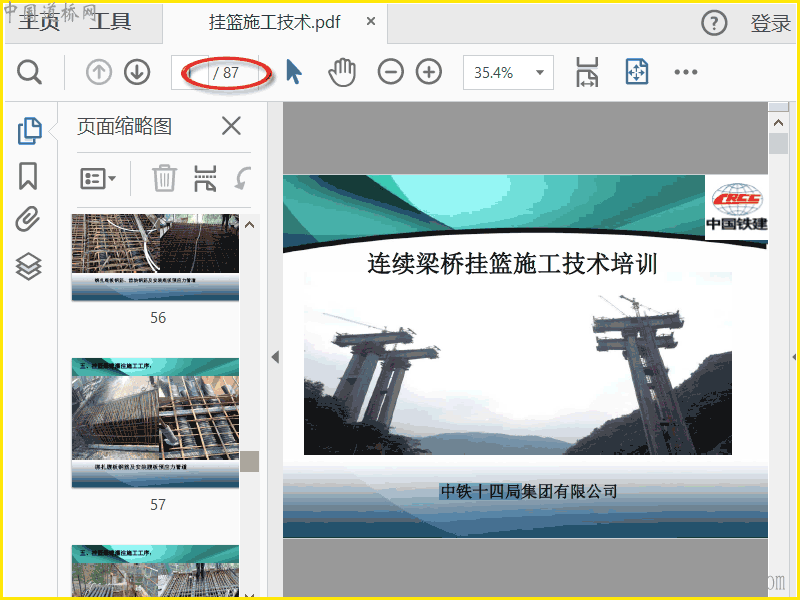Click fit-width scrolling mode icon
This screenshot has height=600, width=800.
587,72
